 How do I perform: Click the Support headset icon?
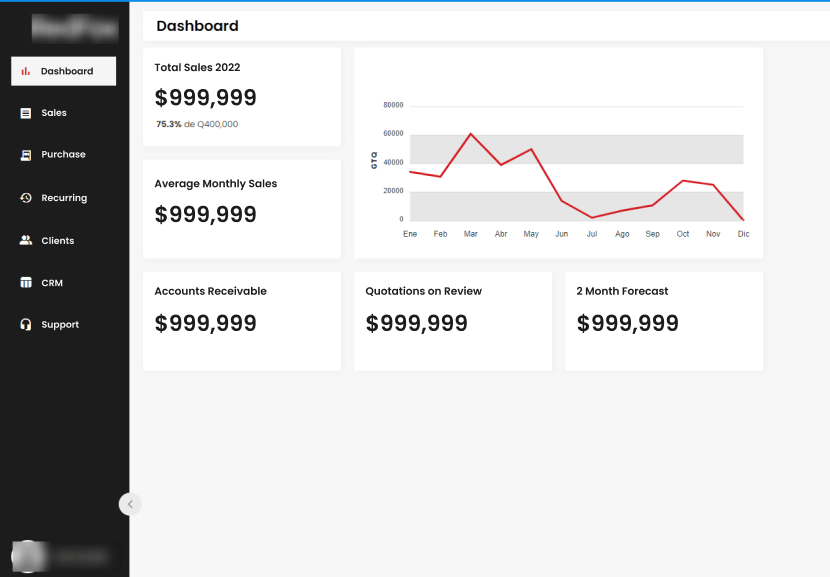click(x=25, y=324)
